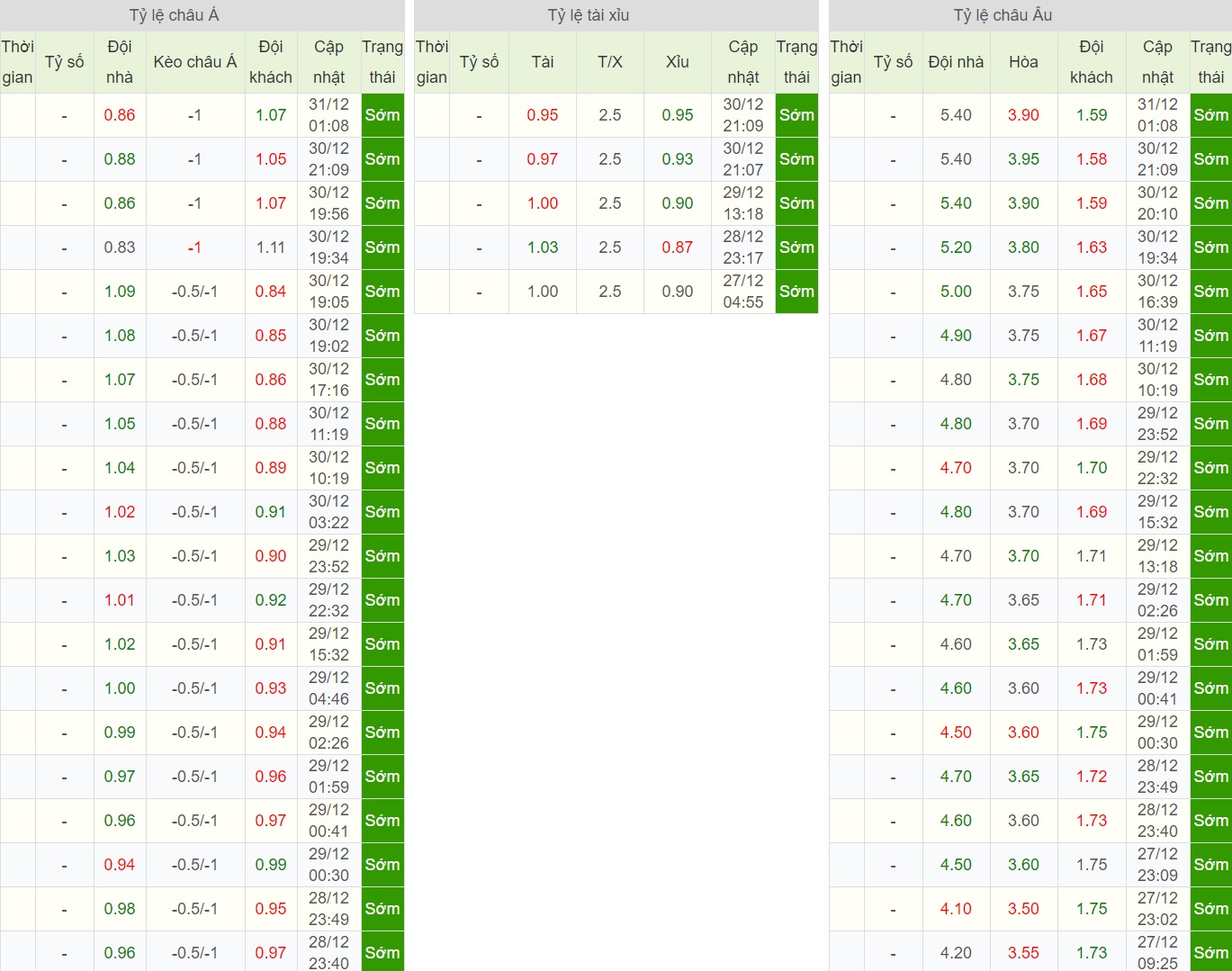This screenshot has height=971, width=1232.
Task: Click the 1.01 home odds in châu Á table
Action: coord(120,600)
